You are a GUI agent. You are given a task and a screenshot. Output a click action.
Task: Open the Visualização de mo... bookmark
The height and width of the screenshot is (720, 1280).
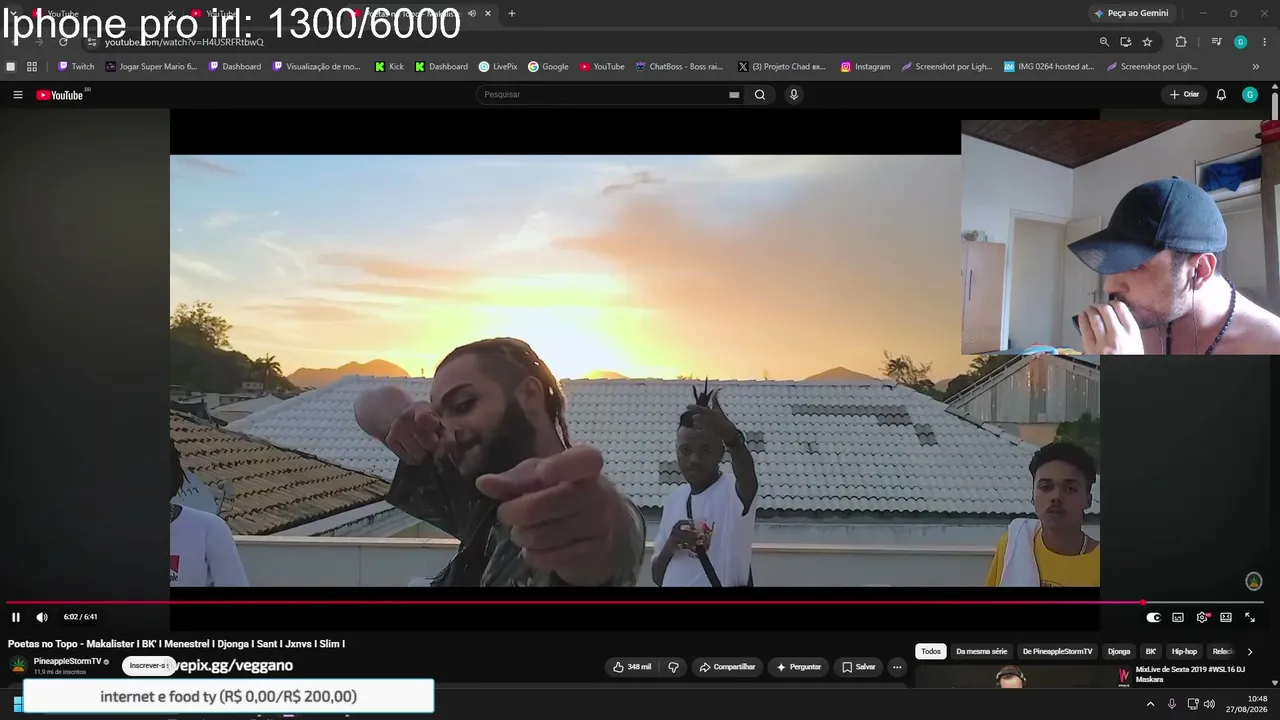pyautogui.click(x=316, y=67)
